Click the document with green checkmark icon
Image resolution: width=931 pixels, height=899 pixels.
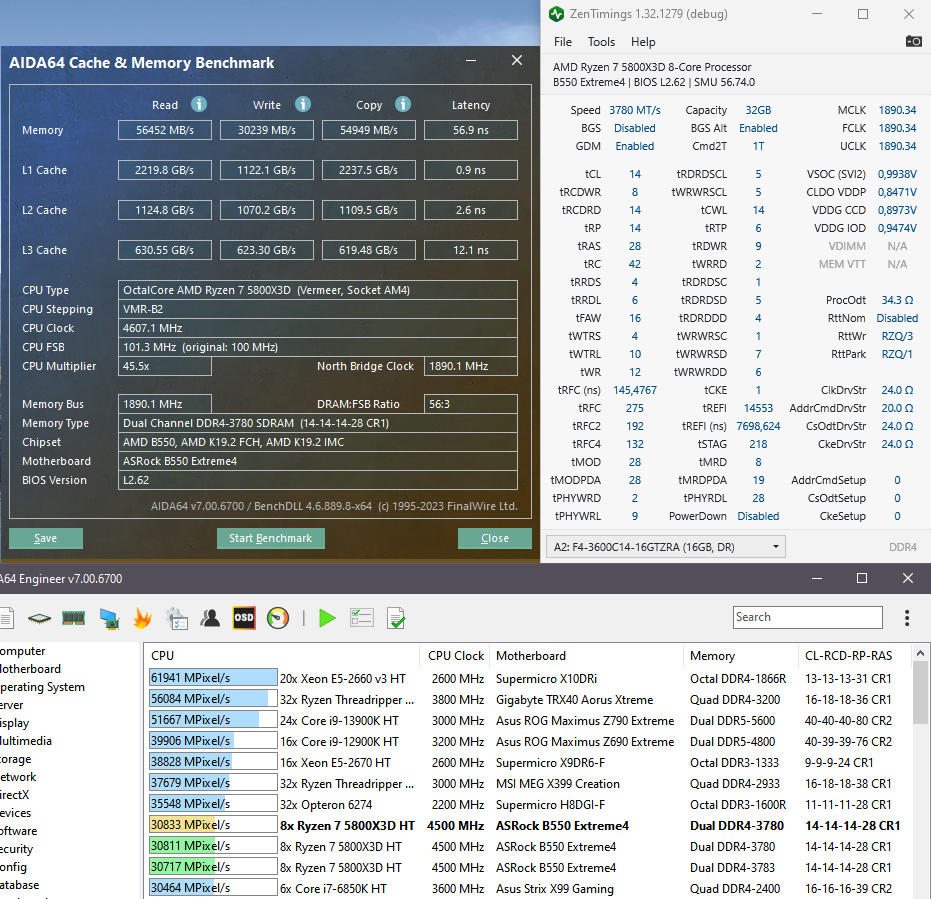[x=396, y=618]
